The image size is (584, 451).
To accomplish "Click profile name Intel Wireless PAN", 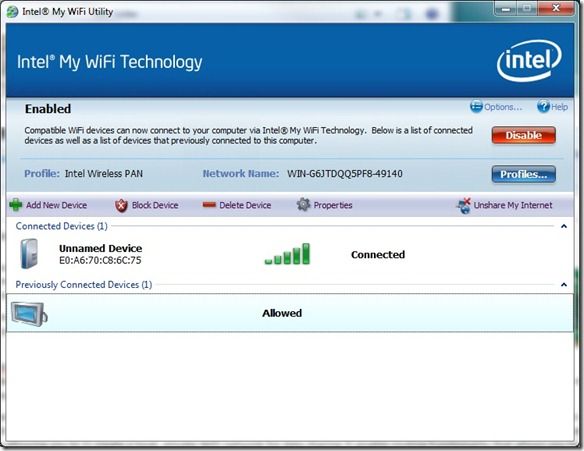I will click(104, 174).
